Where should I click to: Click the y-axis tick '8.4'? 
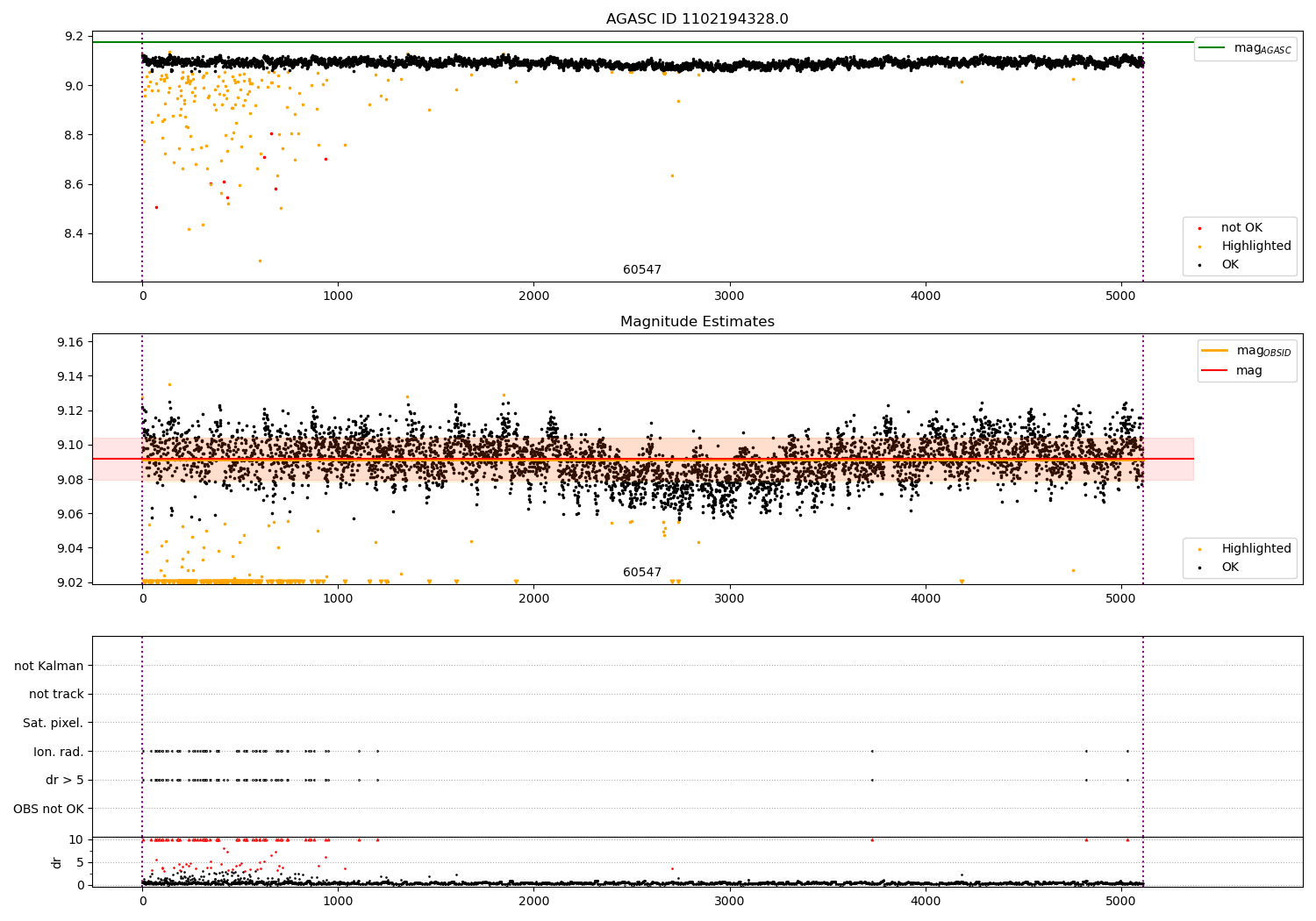pyautogui.click(x=75, y=233)
